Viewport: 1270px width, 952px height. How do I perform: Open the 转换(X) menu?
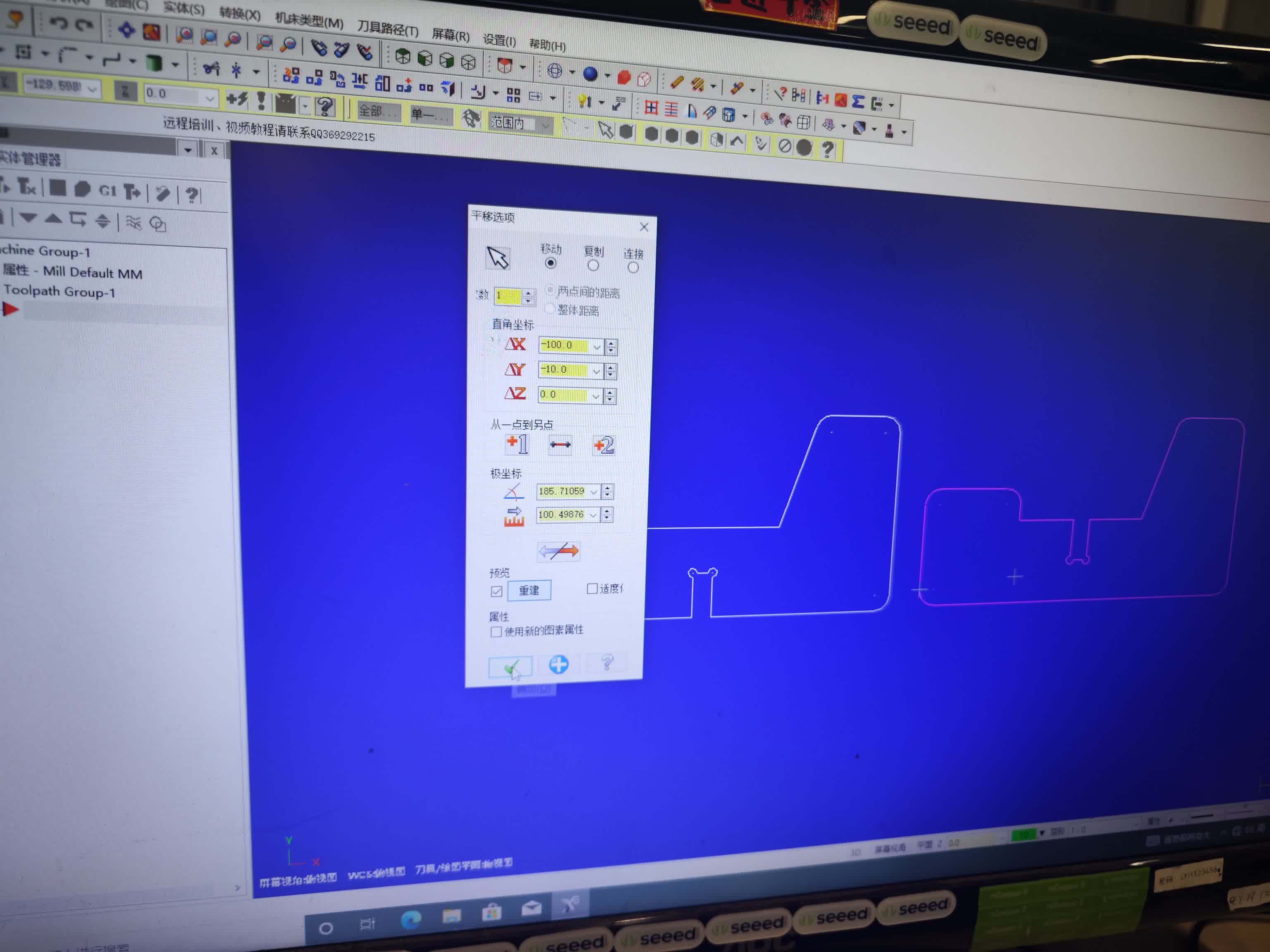tap(240, 14)
